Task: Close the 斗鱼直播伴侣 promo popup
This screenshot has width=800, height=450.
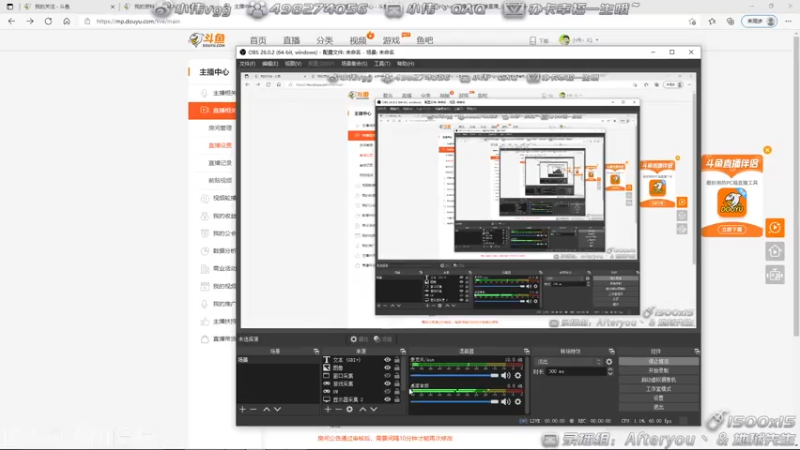Action: [x=767, y=150]
